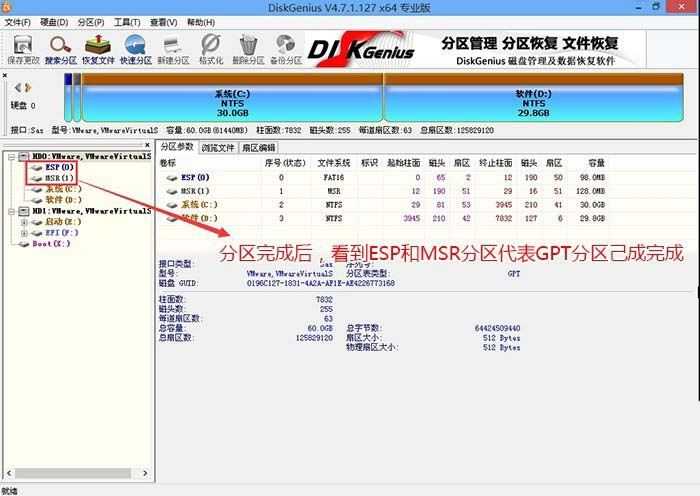The image size is (700, 496).
Task: Click the 删除分区 (Delete Partition) trash icon
Action: click(x=248, y=45)
